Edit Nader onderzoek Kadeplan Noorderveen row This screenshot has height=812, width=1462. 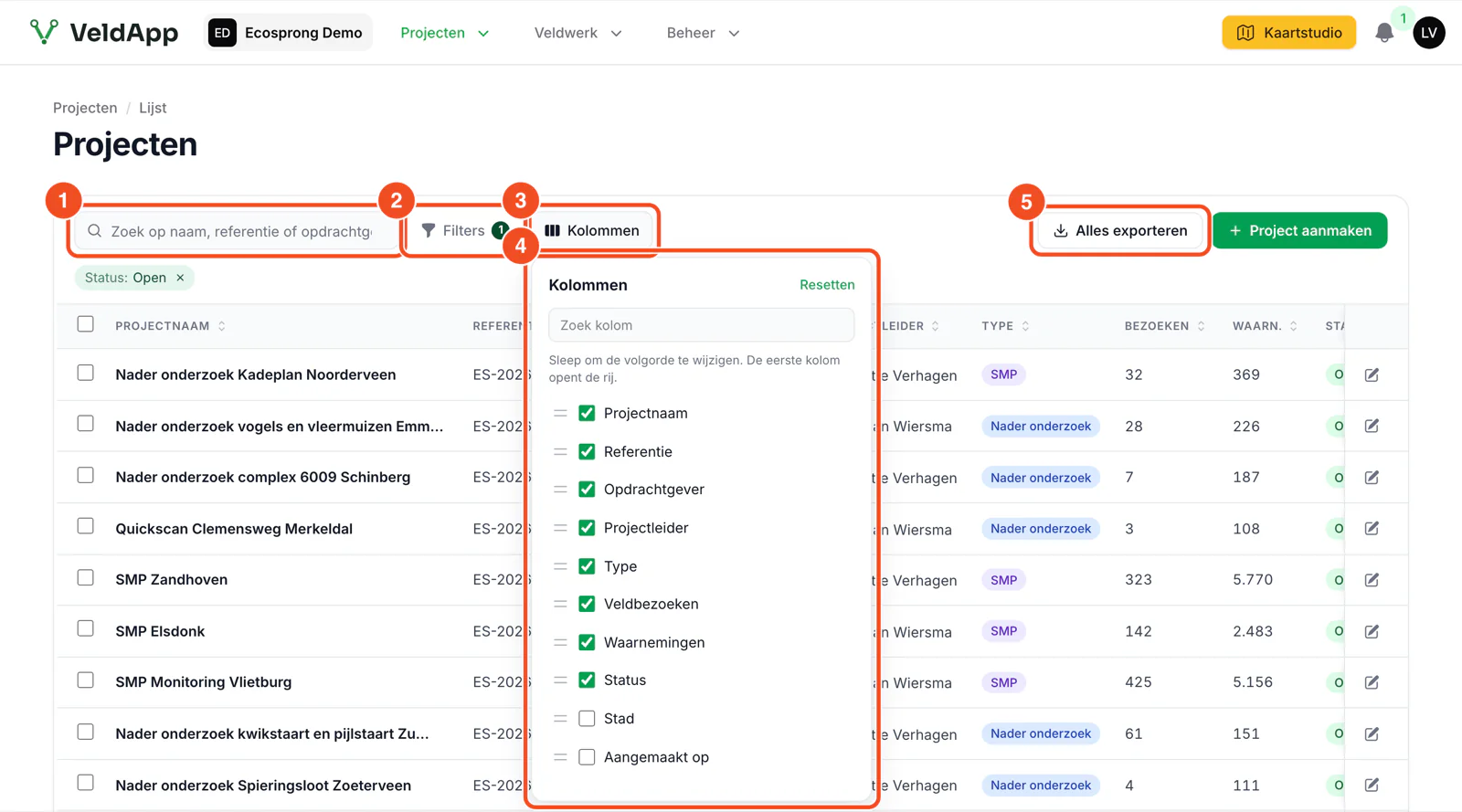coord(1372,374)
